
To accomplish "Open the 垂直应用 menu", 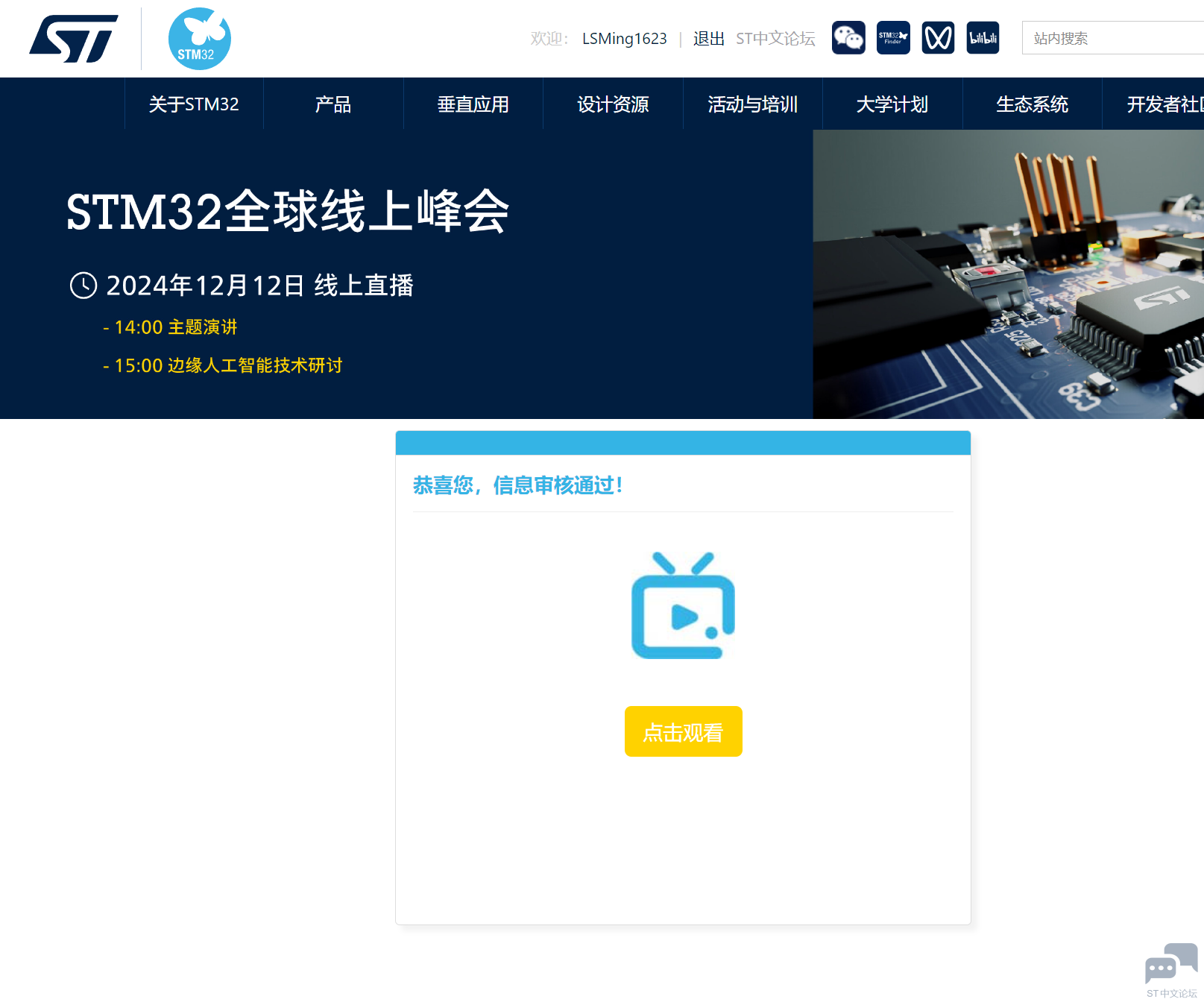I will (473, 104).
